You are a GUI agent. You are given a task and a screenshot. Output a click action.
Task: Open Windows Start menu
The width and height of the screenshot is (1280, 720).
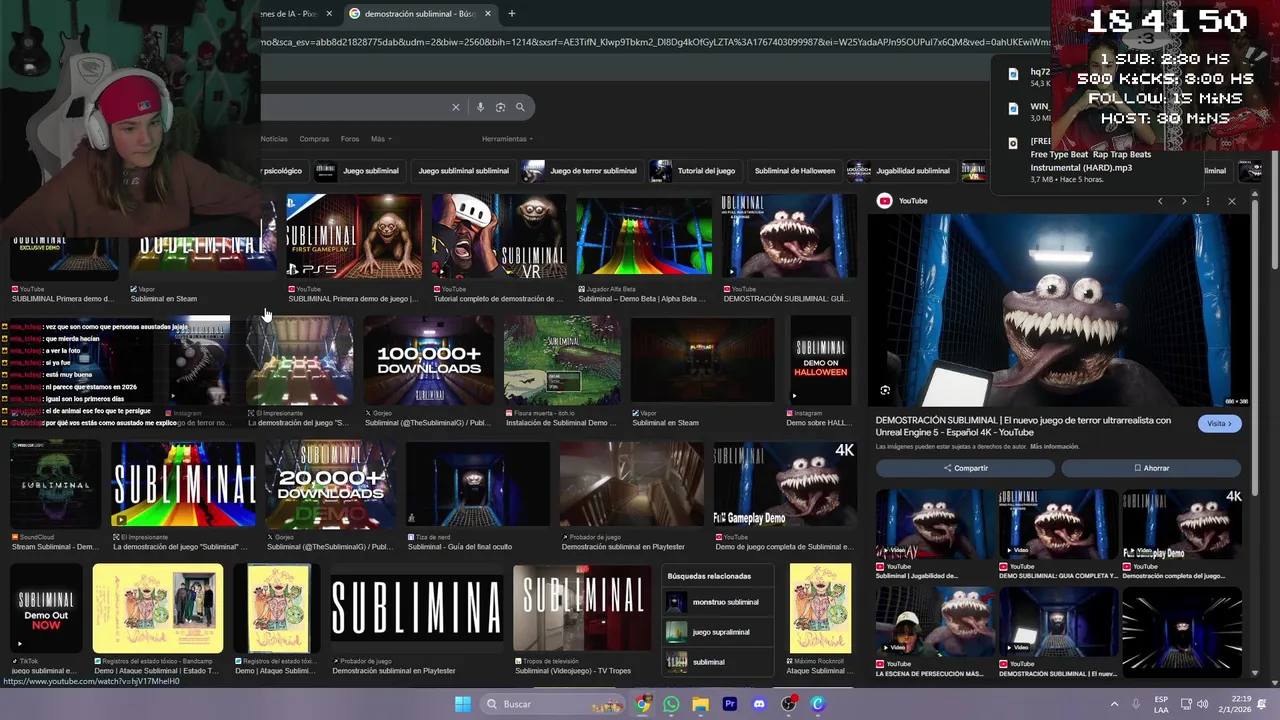tap(462, 704)
